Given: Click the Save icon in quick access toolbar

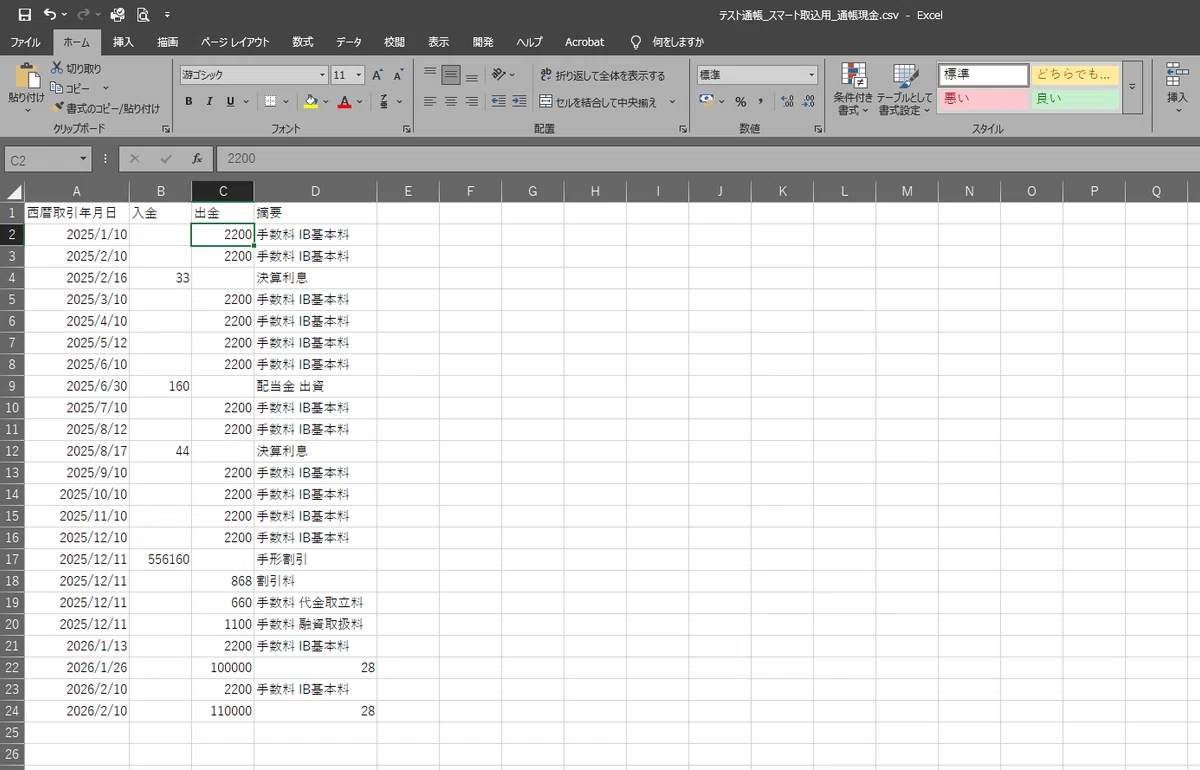Looking at the screenshot, I should [x=24, y=15].
